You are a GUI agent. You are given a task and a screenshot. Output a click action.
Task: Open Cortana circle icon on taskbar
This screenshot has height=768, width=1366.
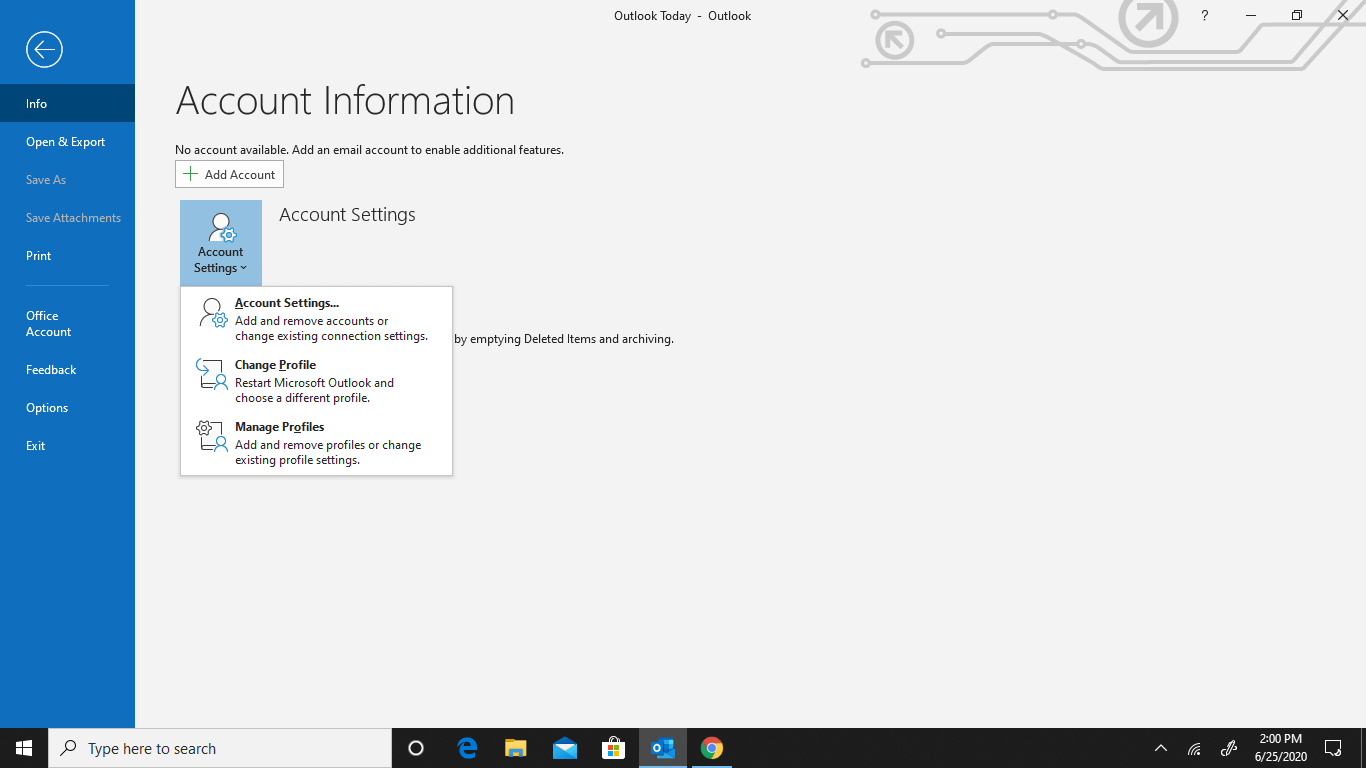[416, 748]
